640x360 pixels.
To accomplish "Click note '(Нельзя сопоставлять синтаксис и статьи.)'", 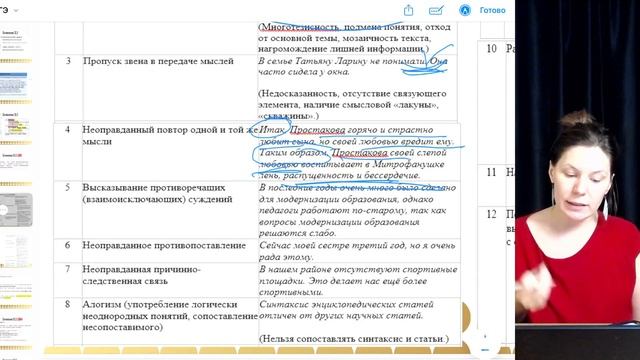I will click(354, 339).
